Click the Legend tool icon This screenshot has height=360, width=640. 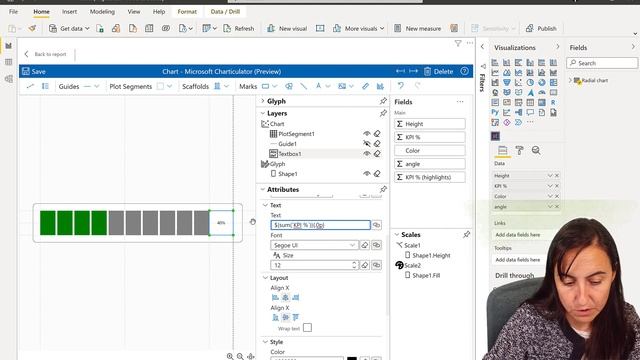(x=45, y=86)
